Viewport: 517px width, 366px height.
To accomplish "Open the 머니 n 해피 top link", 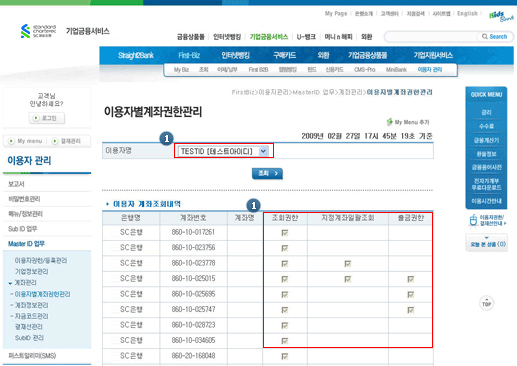I will pyautogui.click(x=338, y=37).
